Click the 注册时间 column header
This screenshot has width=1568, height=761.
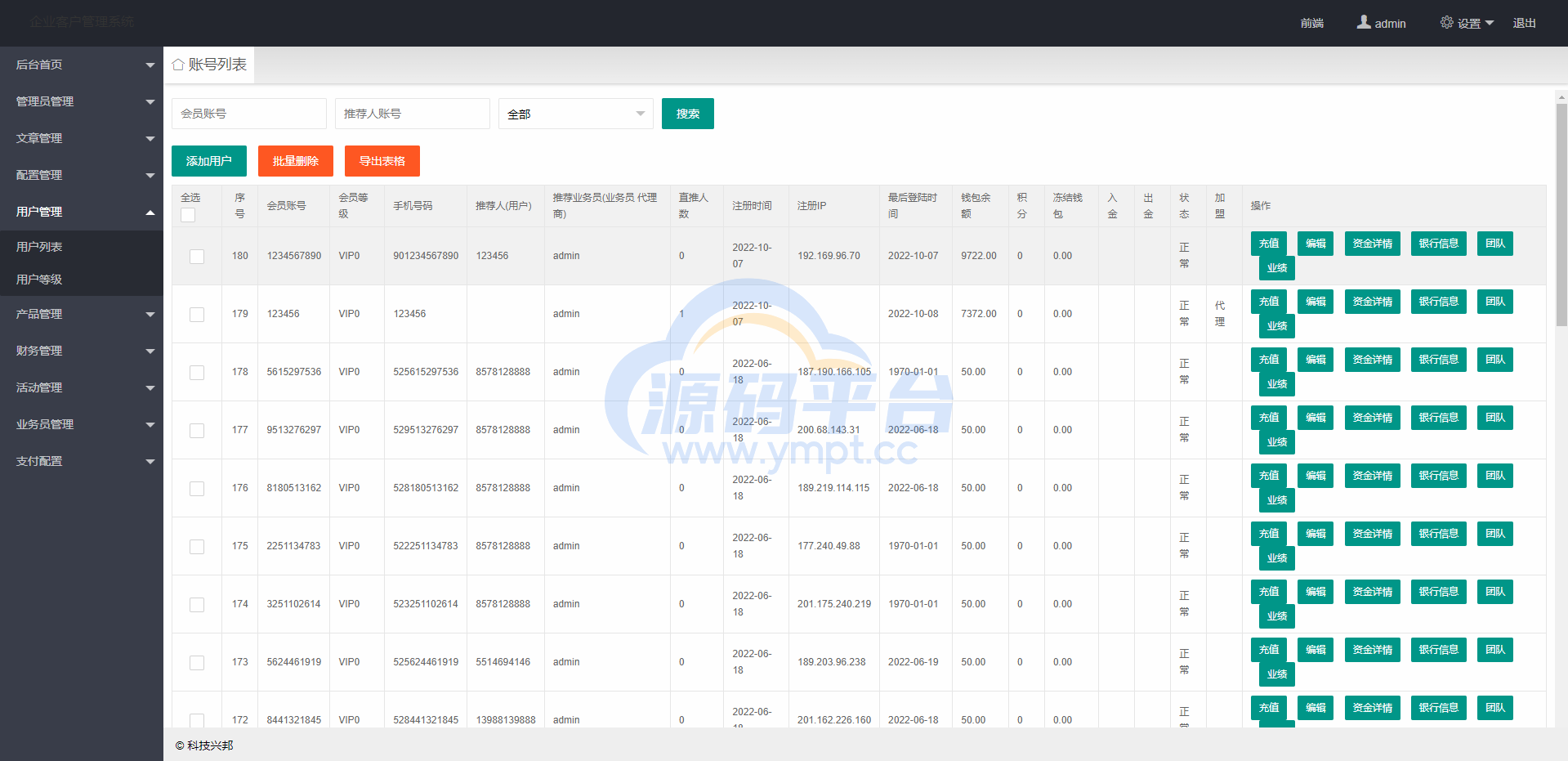(x=752, y=206)
